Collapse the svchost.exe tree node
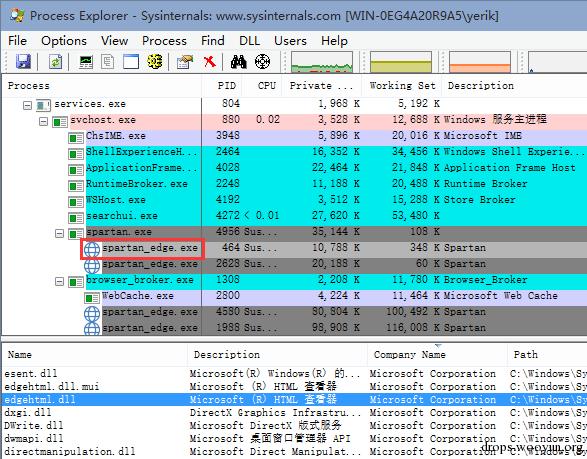 click(44, 122)
